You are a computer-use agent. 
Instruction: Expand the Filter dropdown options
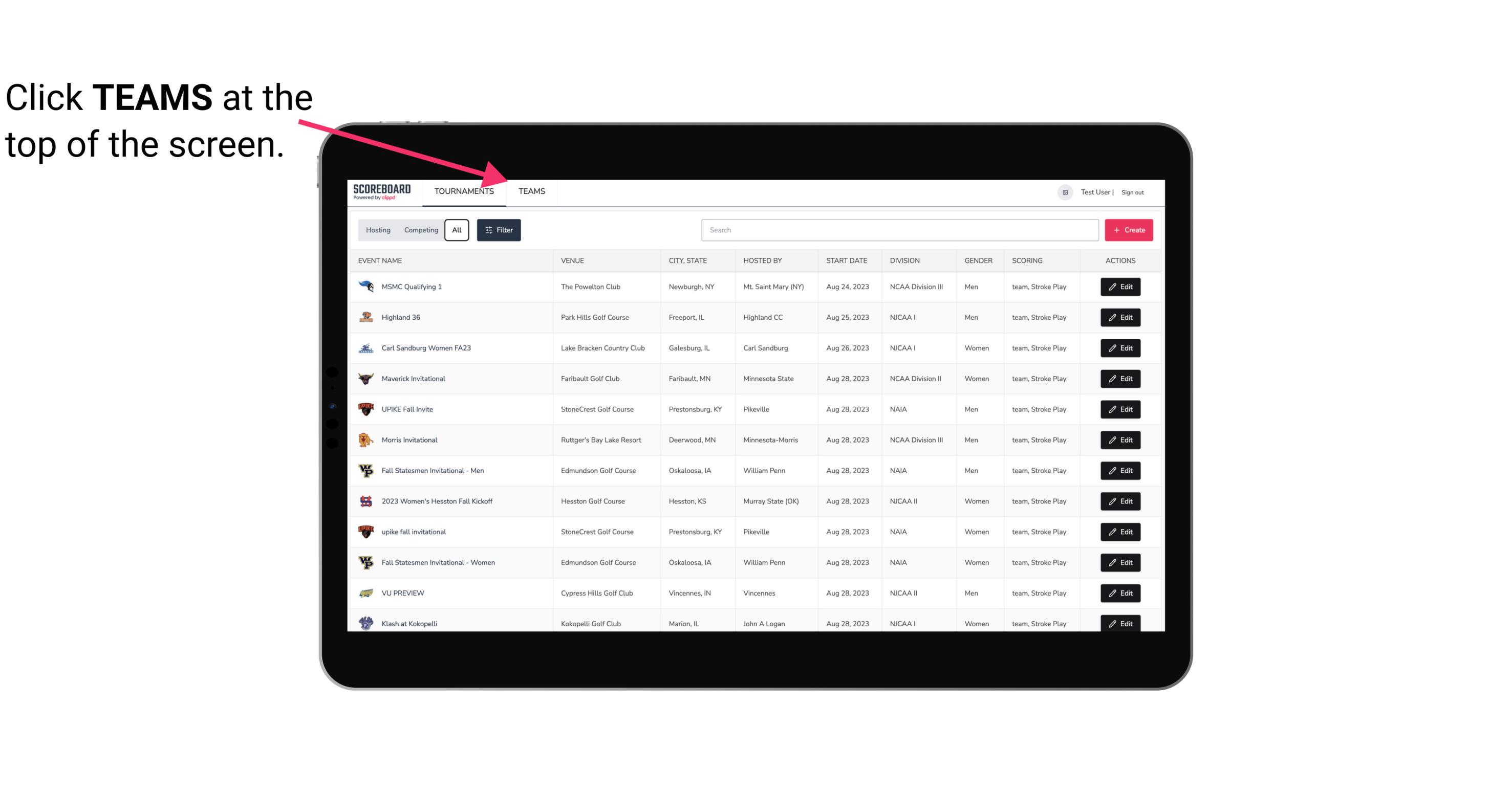(498, 230)
